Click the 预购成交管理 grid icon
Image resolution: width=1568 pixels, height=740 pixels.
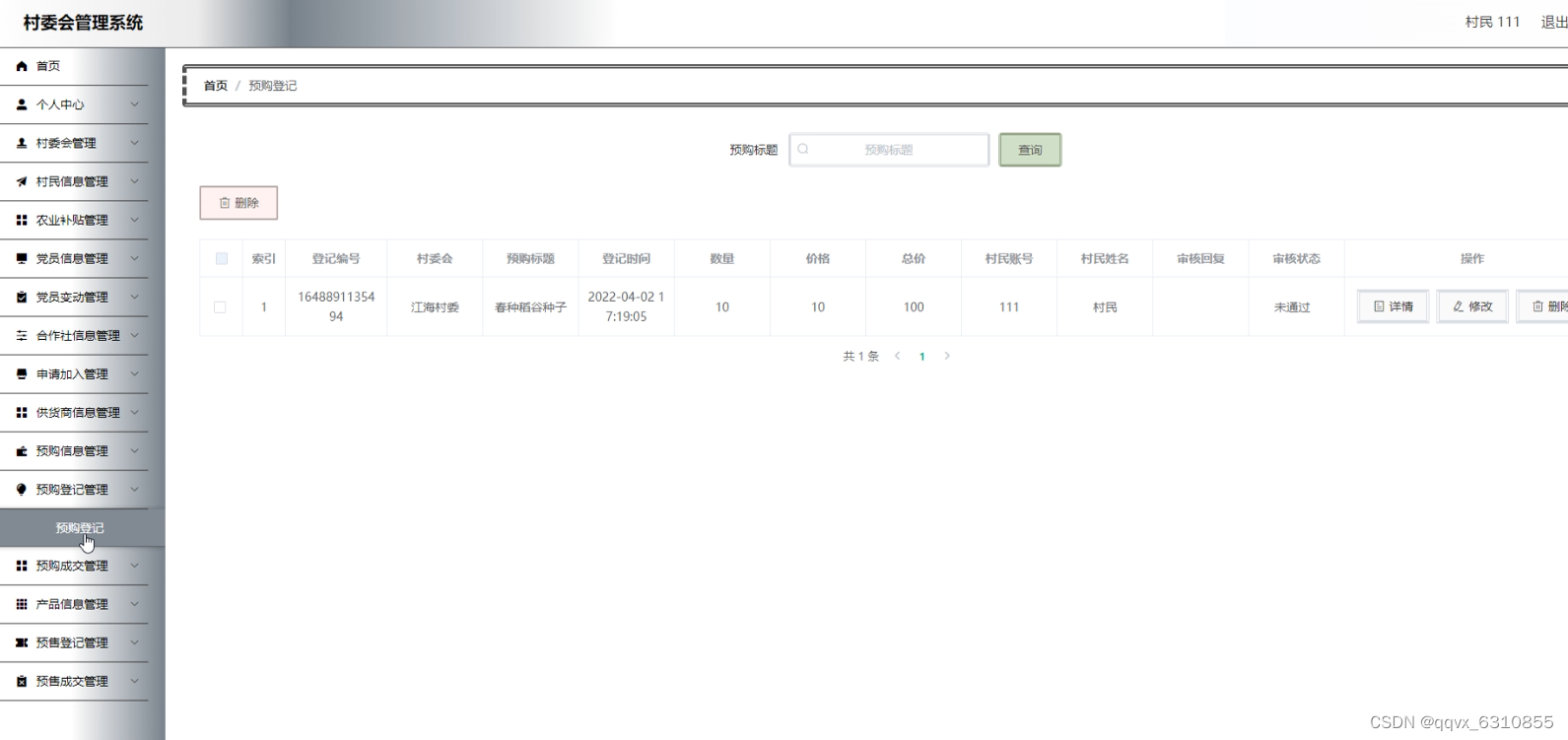click(x=22, y=566)
